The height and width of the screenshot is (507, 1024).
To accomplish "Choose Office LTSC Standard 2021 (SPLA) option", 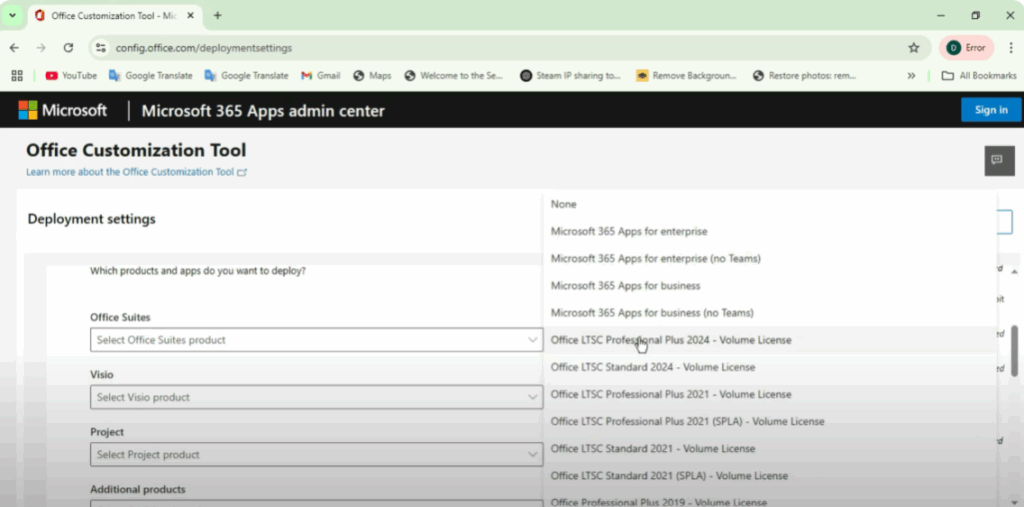I will pos(771,476).
